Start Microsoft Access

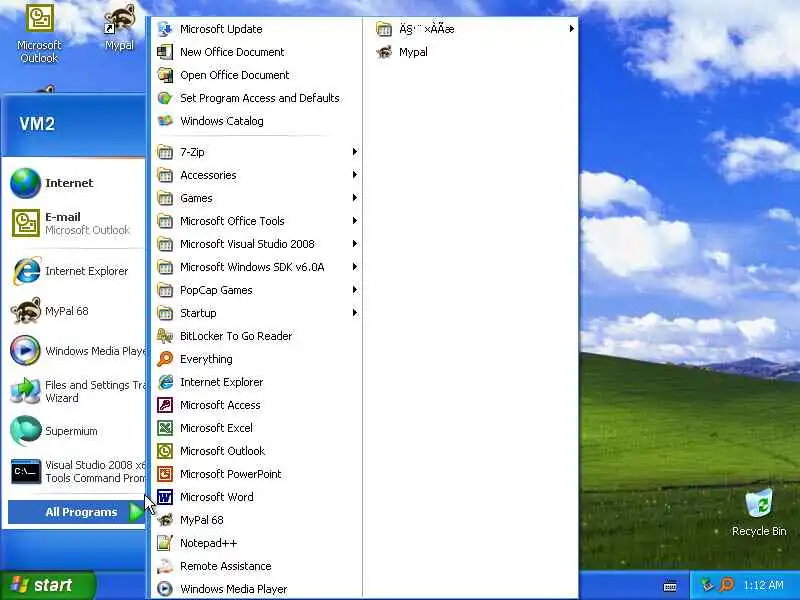pos(257,405)
